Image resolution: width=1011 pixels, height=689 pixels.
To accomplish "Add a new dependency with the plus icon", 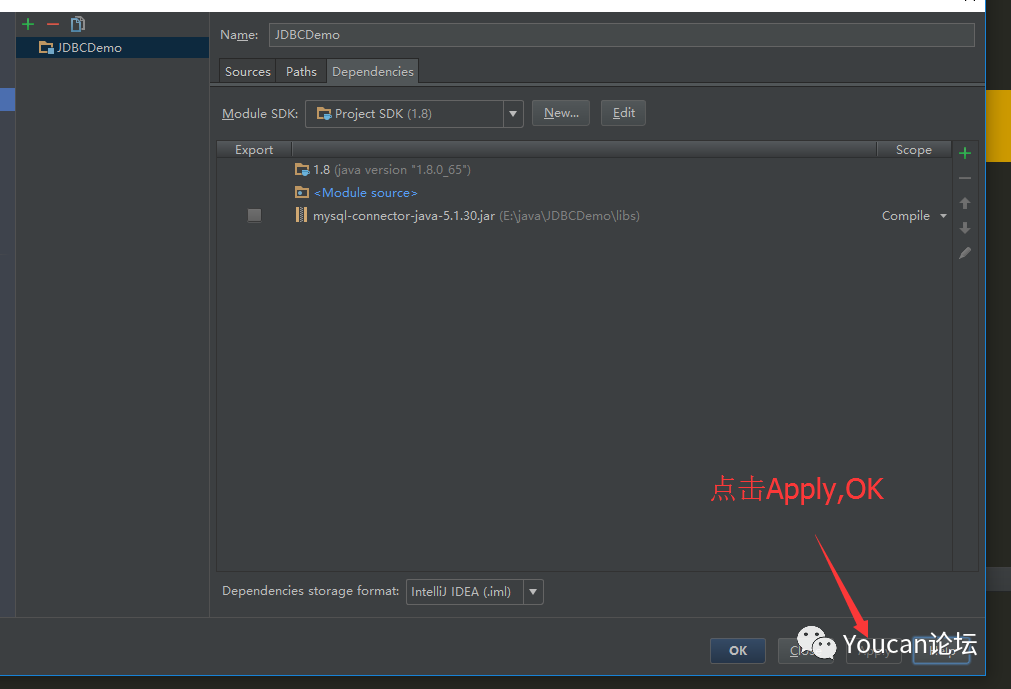I will 964,152.
